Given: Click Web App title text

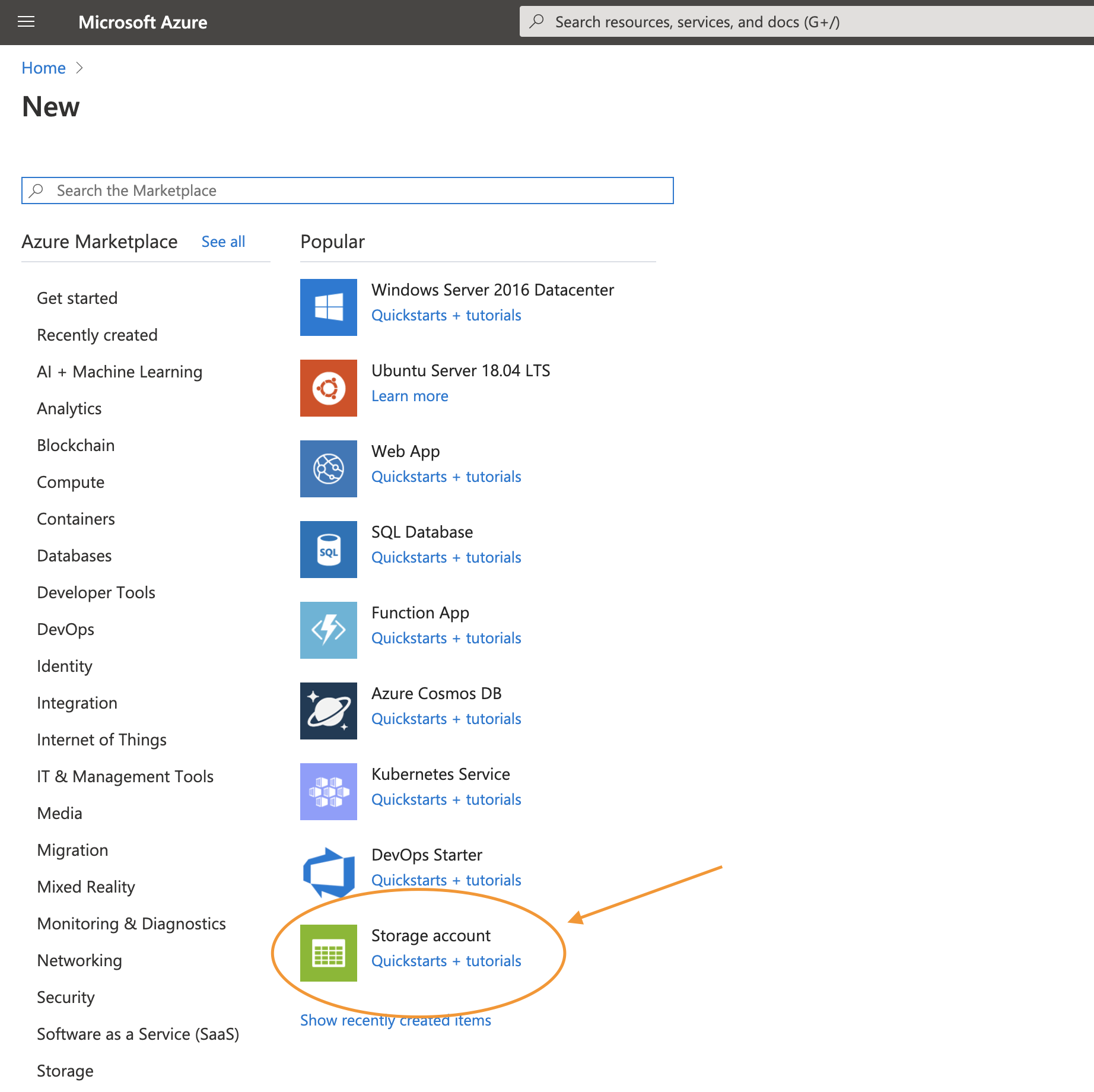Looking at the screenshot, I should click(406, 451).
